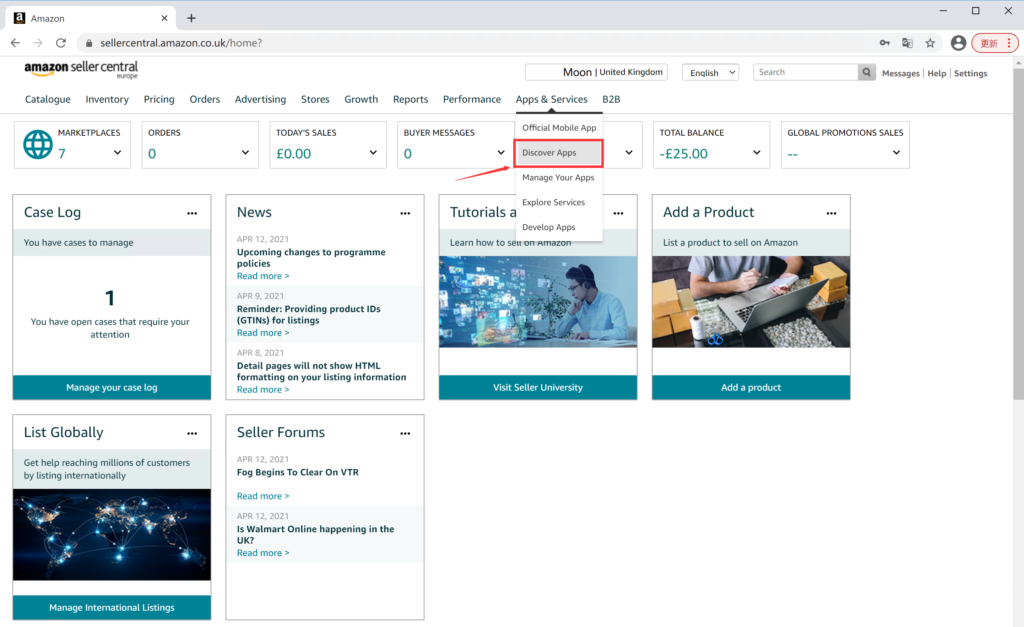The image size is (1024, 627).
Task: Open the Chrome profile avatar
Action: click(958, 43)
